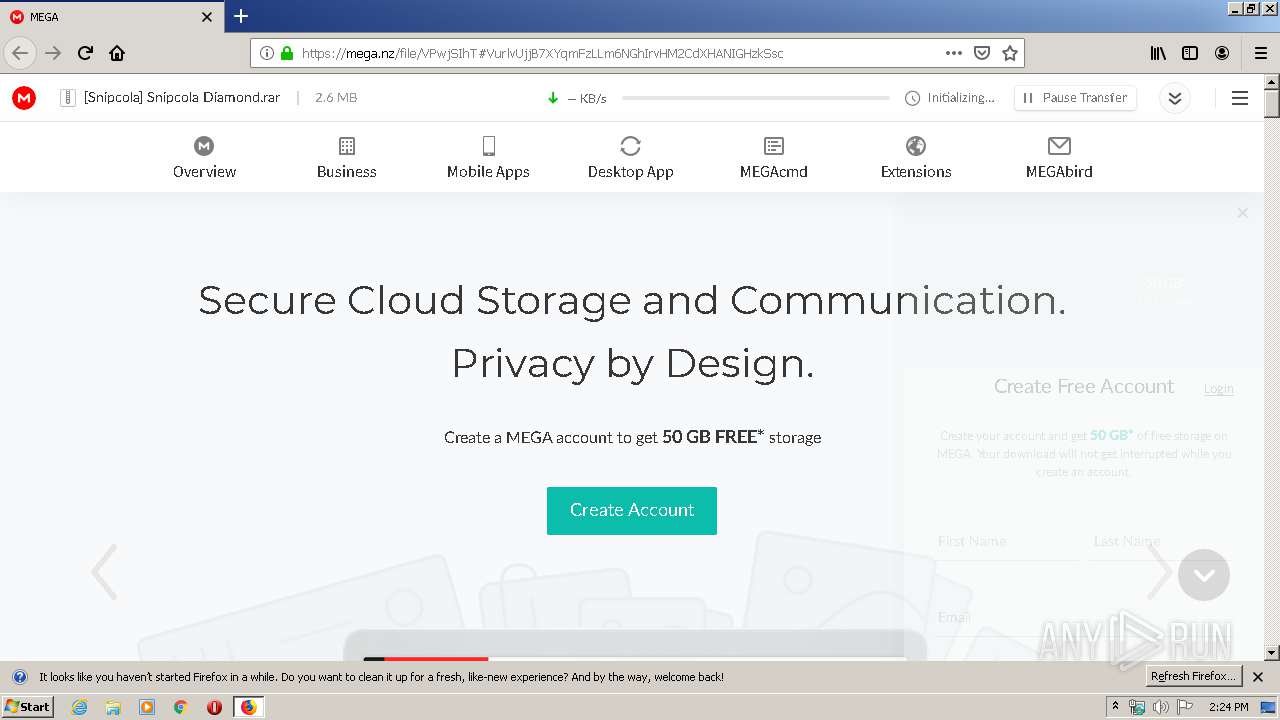Image resolution: width=1280 pixels, height=720 pixels.
Task: Open Windows Media Player from taskbar
Action: coord(147,707)
